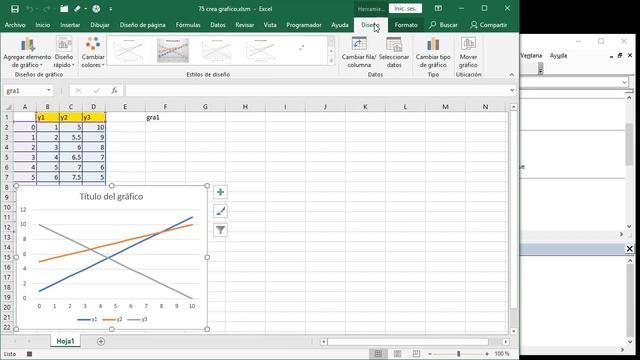
Task: Click the Compartir button
Action: (x=489, y=25)
